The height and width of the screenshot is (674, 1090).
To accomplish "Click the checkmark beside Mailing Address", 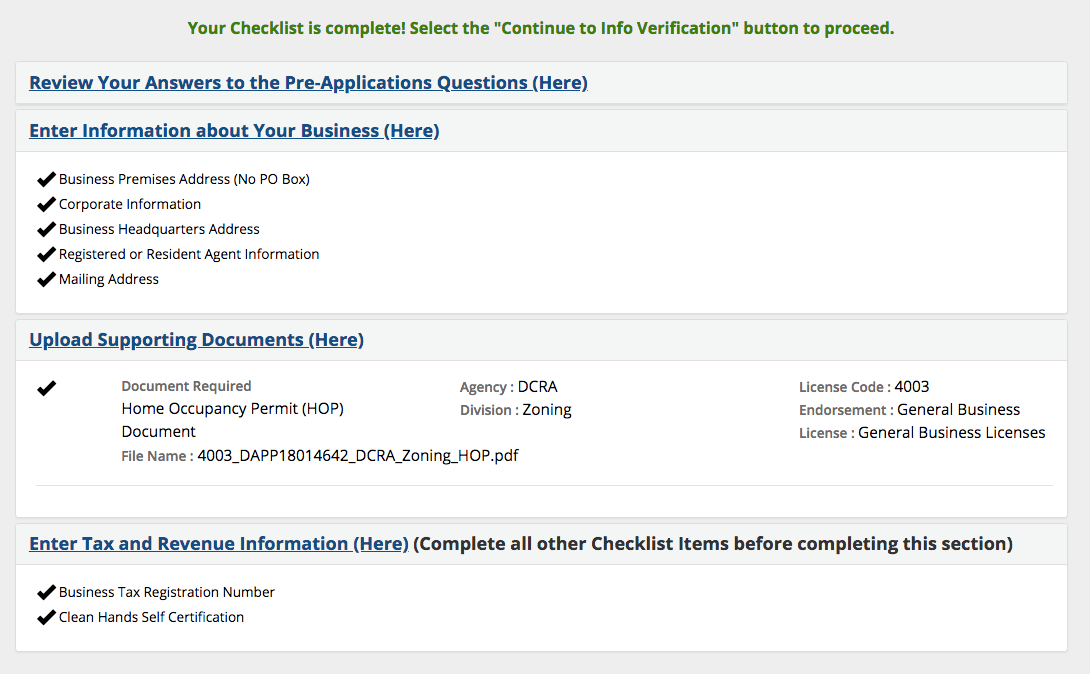I will point(46,278).
